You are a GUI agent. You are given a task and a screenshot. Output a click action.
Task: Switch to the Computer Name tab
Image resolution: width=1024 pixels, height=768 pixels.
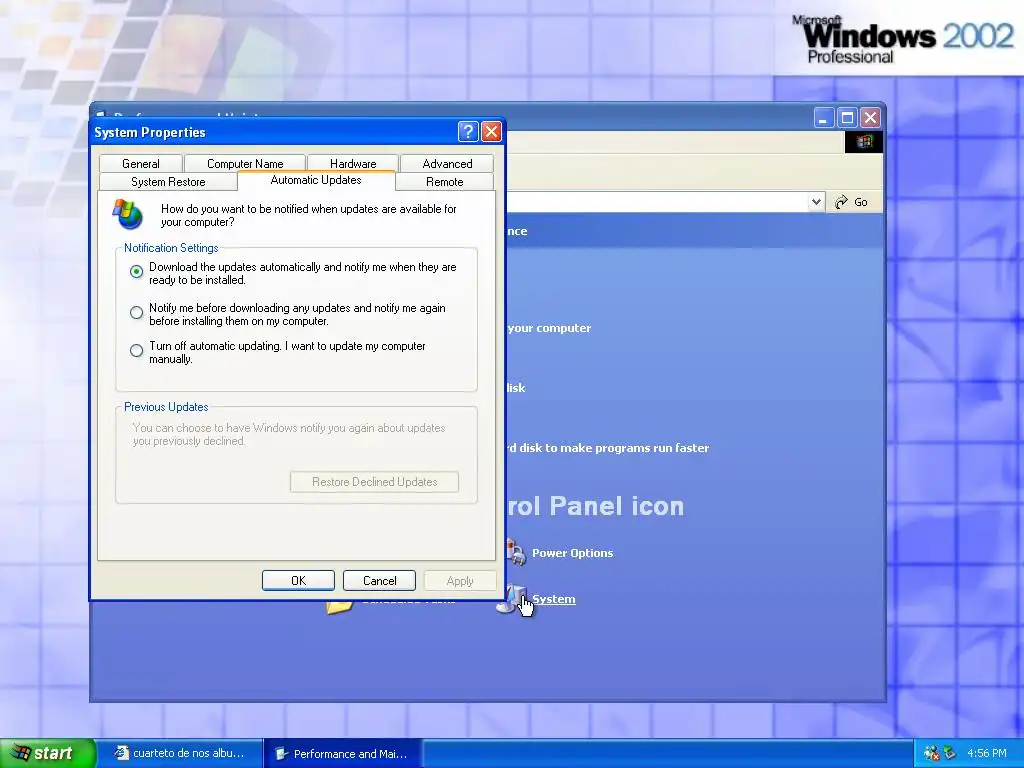[x=245, y=163]
